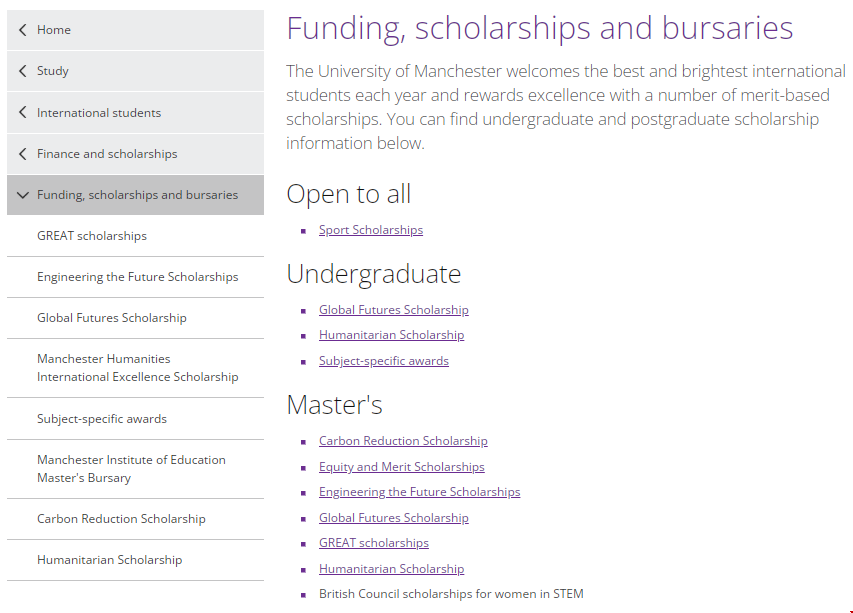Open Manchester Institute of Education Master's Bursary
This screenshot has height=613, width=853.
pyautogui.click(x=131, y=469)
